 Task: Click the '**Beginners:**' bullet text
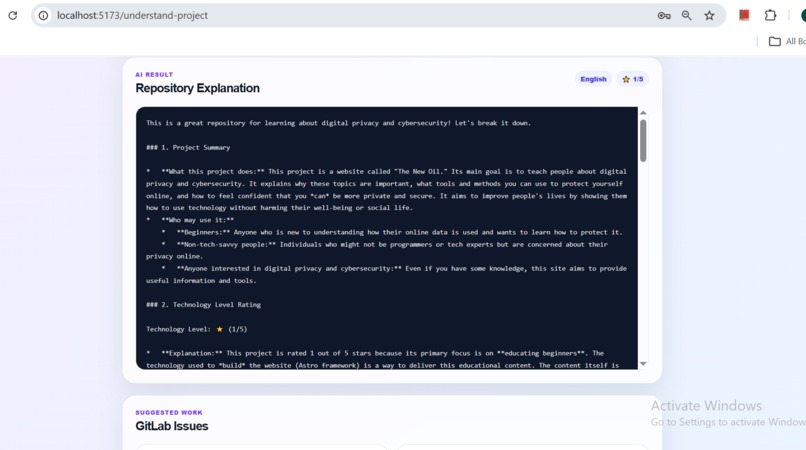[203, 232]
